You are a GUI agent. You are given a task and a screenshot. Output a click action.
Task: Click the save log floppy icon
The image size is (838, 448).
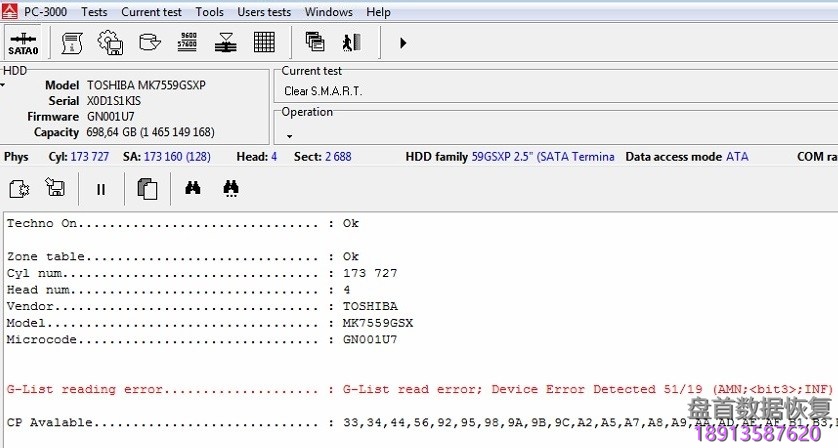point(56,188)
